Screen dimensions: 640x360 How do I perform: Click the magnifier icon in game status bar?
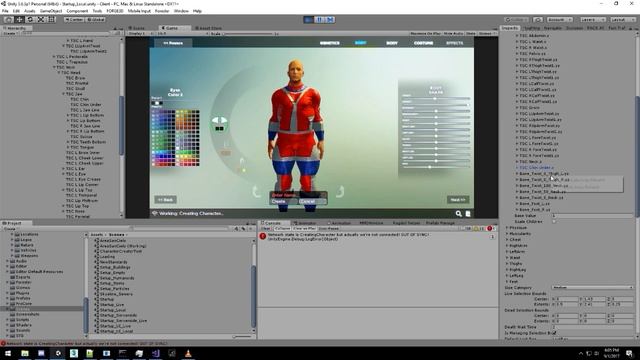pyautogui.click(x=459, y=213)
